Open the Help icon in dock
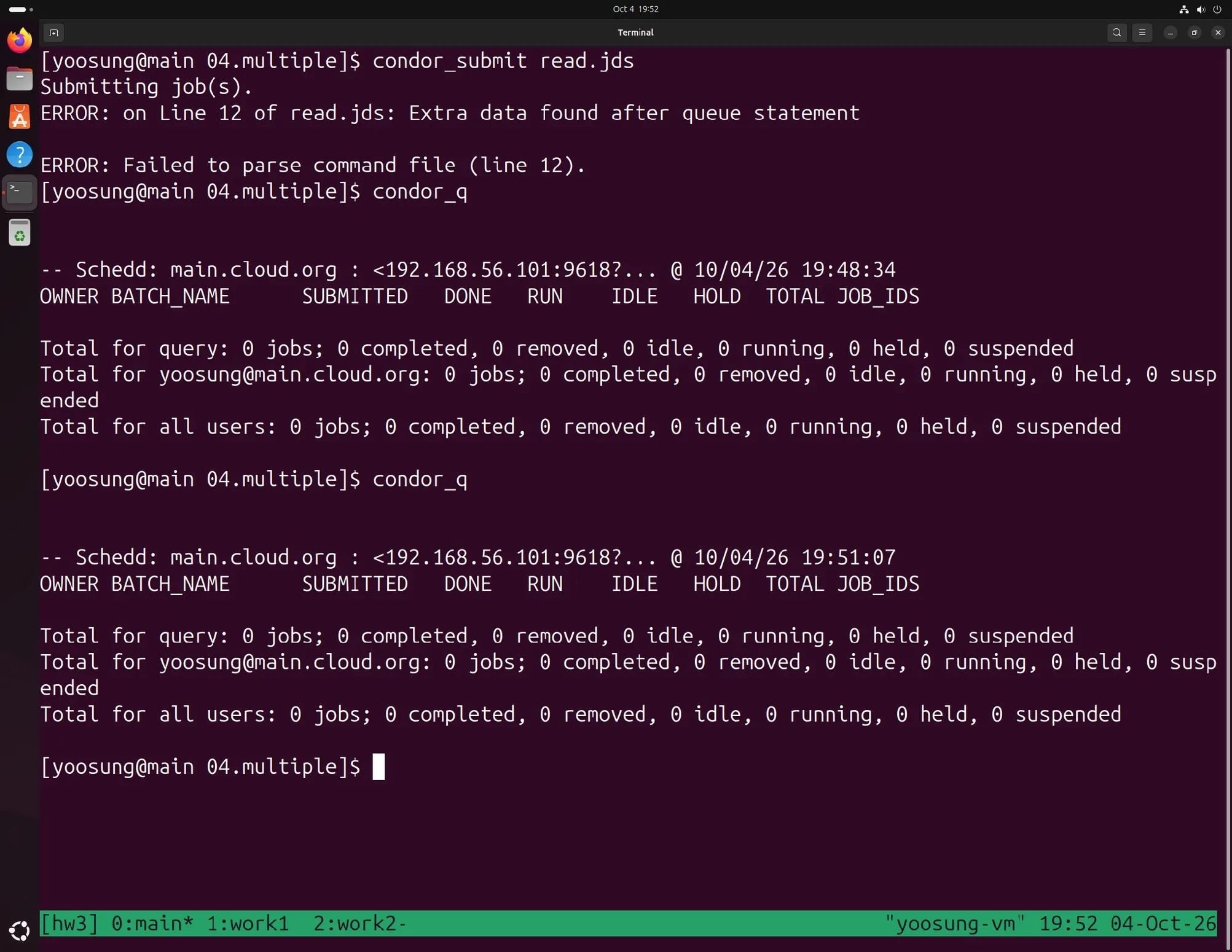 click(x=20, y=154)
